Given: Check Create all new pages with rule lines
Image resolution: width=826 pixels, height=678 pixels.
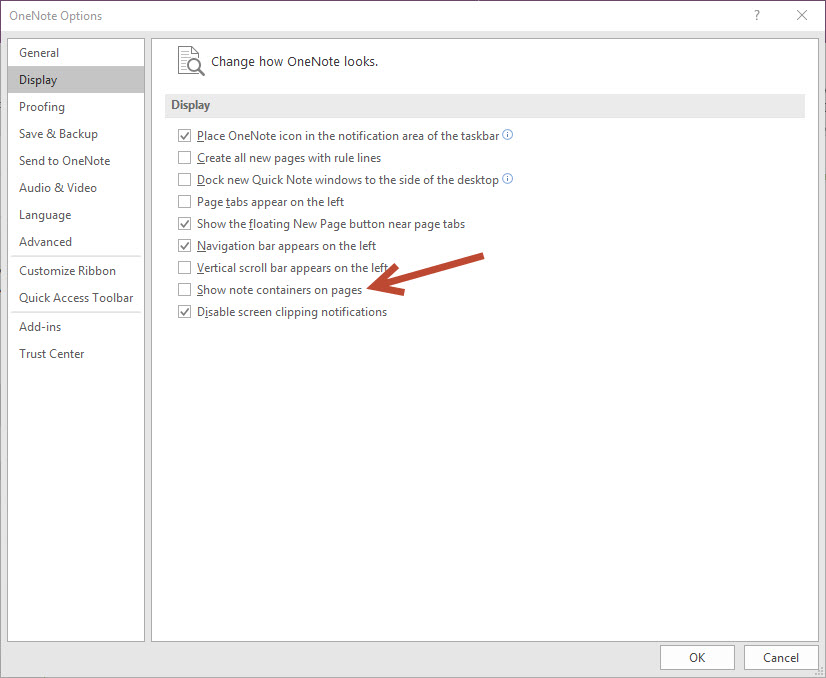Looking at the screenshot, I should click(184, 158).
